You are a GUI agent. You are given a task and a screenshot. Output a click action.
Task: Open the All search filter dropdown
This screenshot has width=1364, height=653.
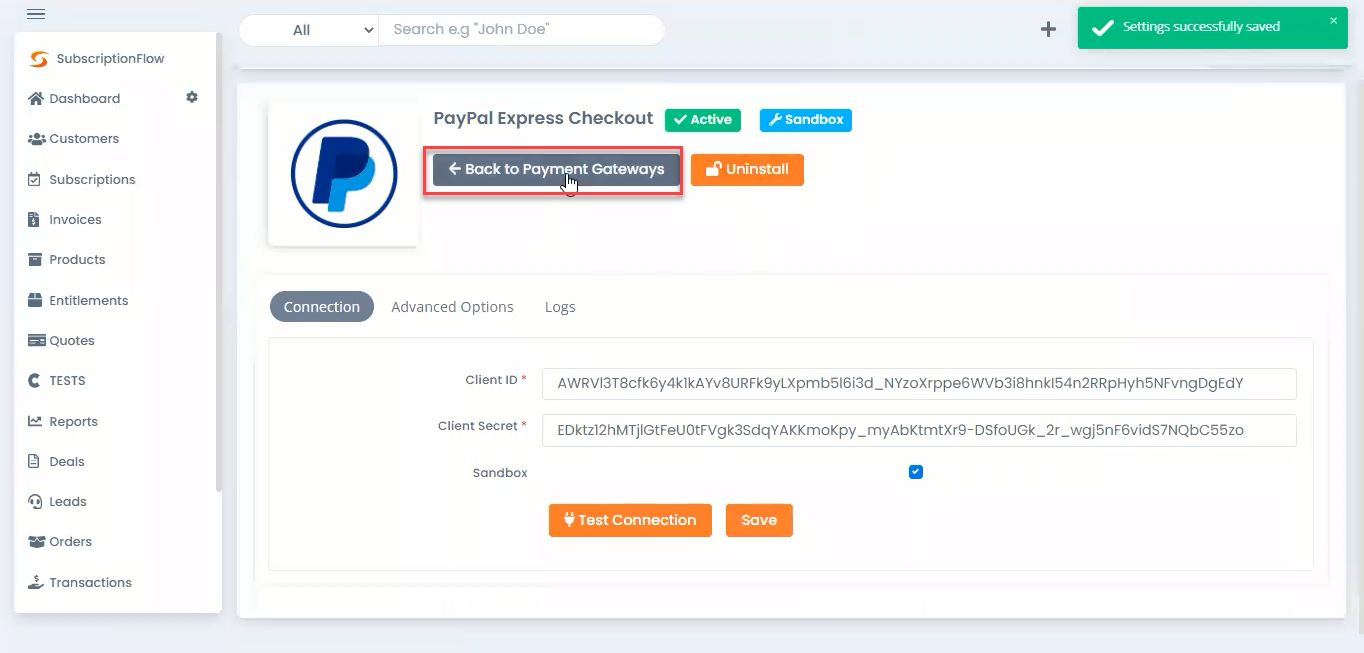coord(309,30)
